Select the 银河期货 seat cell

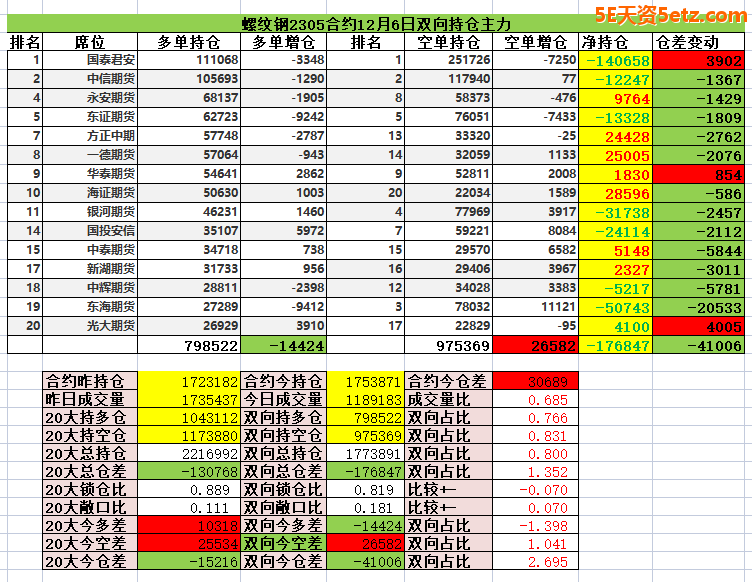[x=90, y=212]
